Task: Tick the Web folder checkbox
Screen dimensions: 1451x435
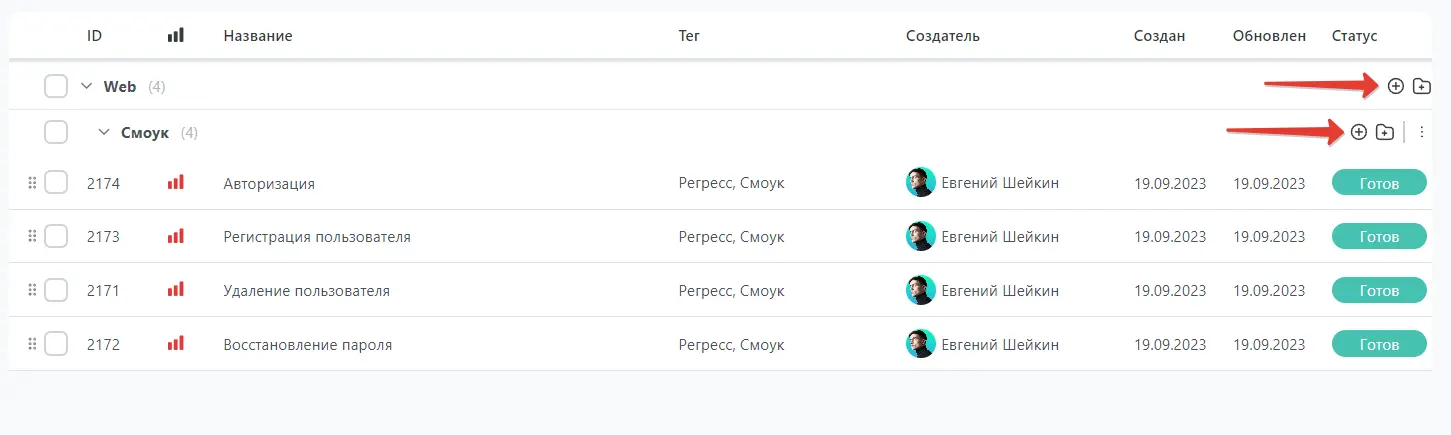Action: [56, 87]
